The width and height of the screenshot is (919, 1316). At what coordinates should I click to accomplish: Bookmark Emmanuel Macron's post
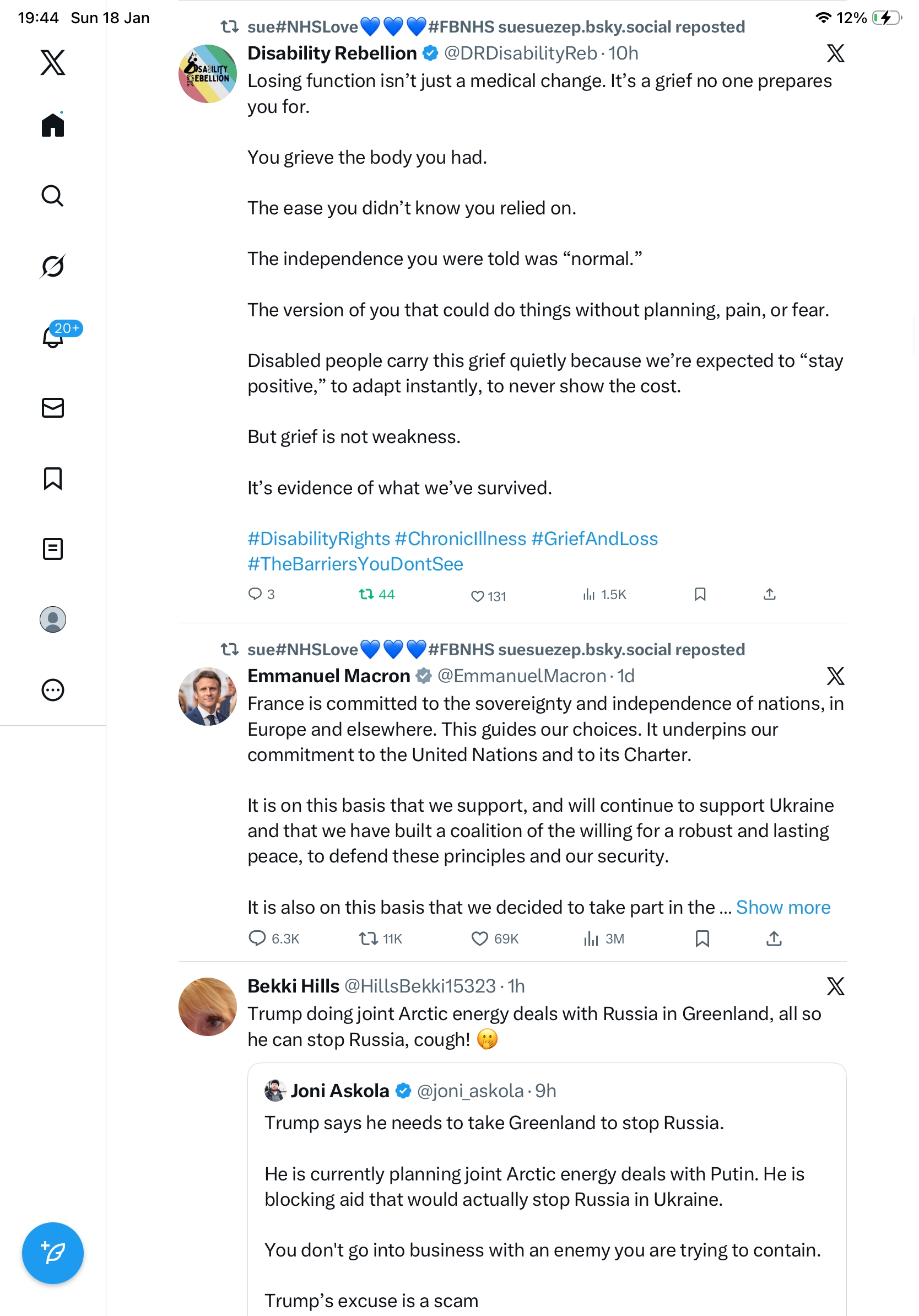click(702, 939)
